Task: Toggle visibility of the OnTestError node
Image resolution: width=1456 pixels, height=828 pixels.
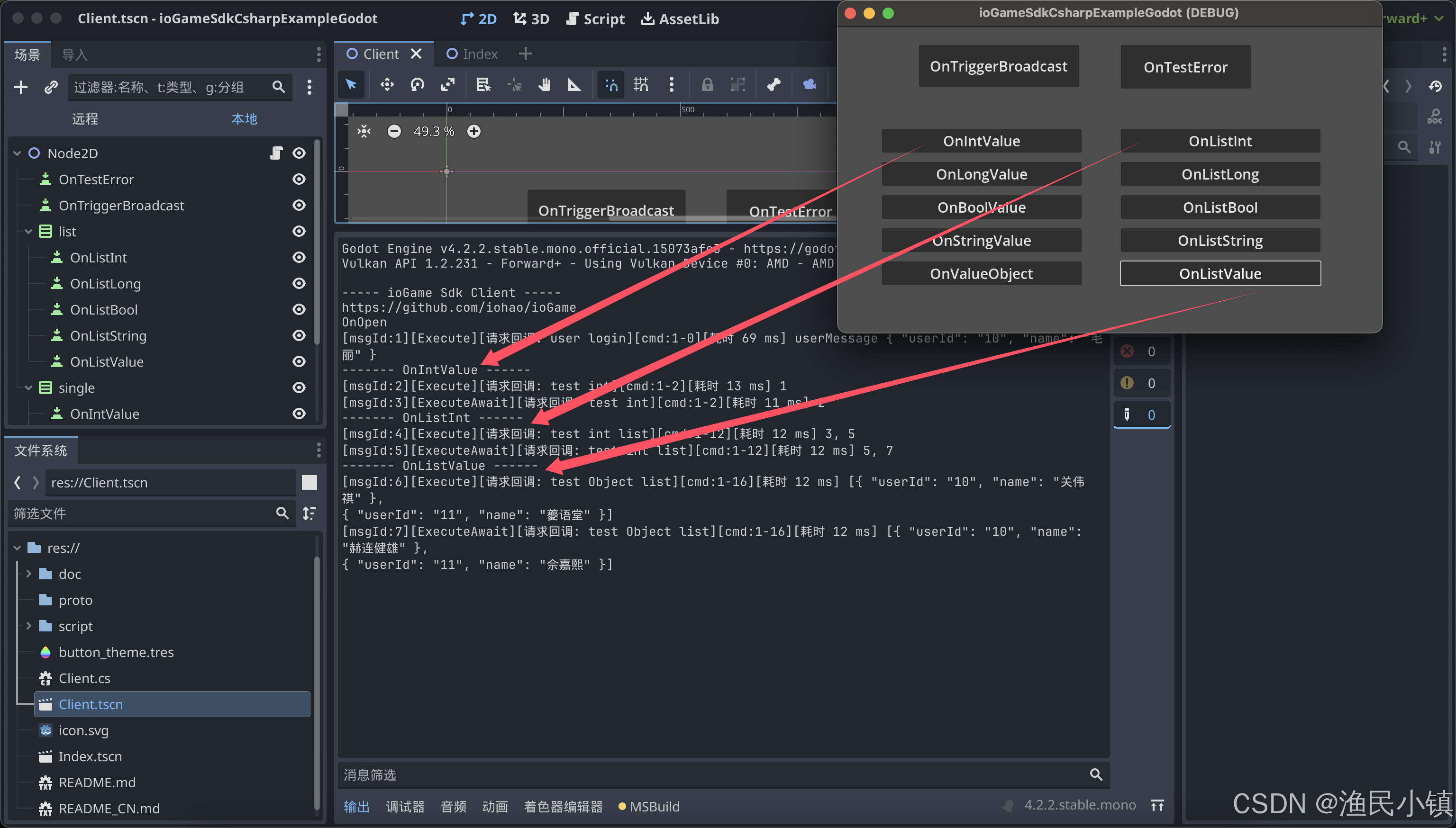Action: [x=299, y=179]
